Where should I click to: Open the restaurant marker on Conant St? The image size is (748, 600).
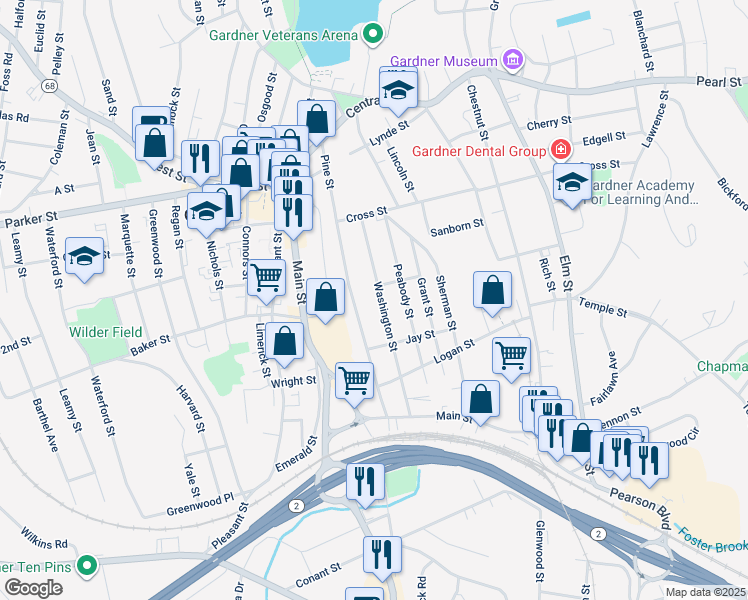click(x=382, y=559)
